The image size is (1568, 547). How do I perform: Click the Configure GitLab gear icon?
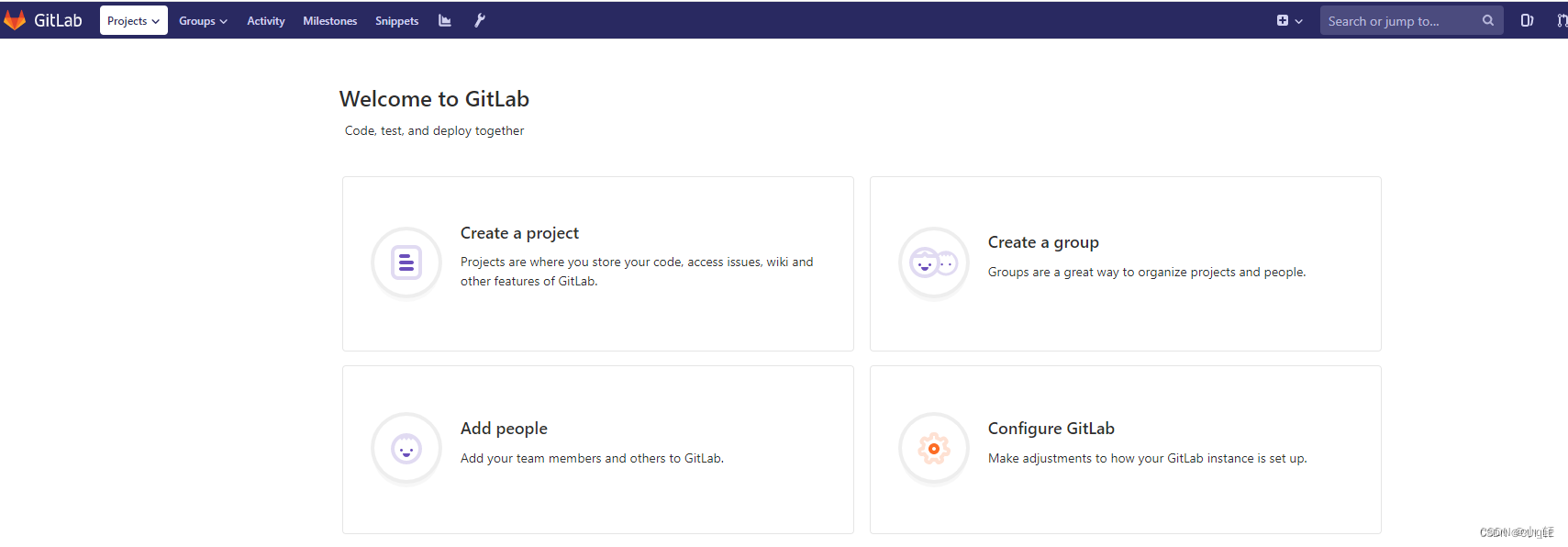(934, 449)
